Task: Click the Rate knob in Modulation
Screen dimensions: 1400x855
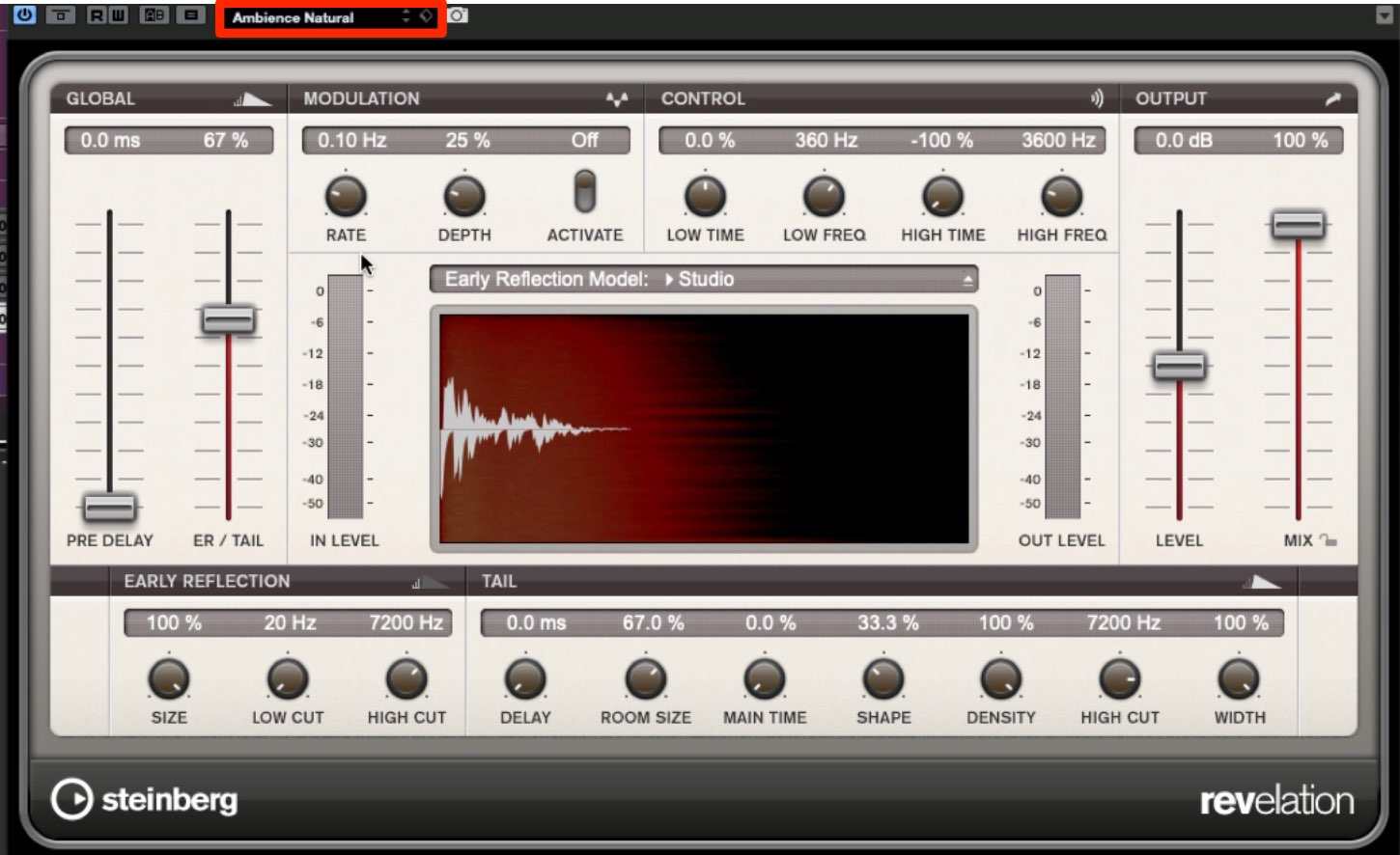Action: point(346,197)
